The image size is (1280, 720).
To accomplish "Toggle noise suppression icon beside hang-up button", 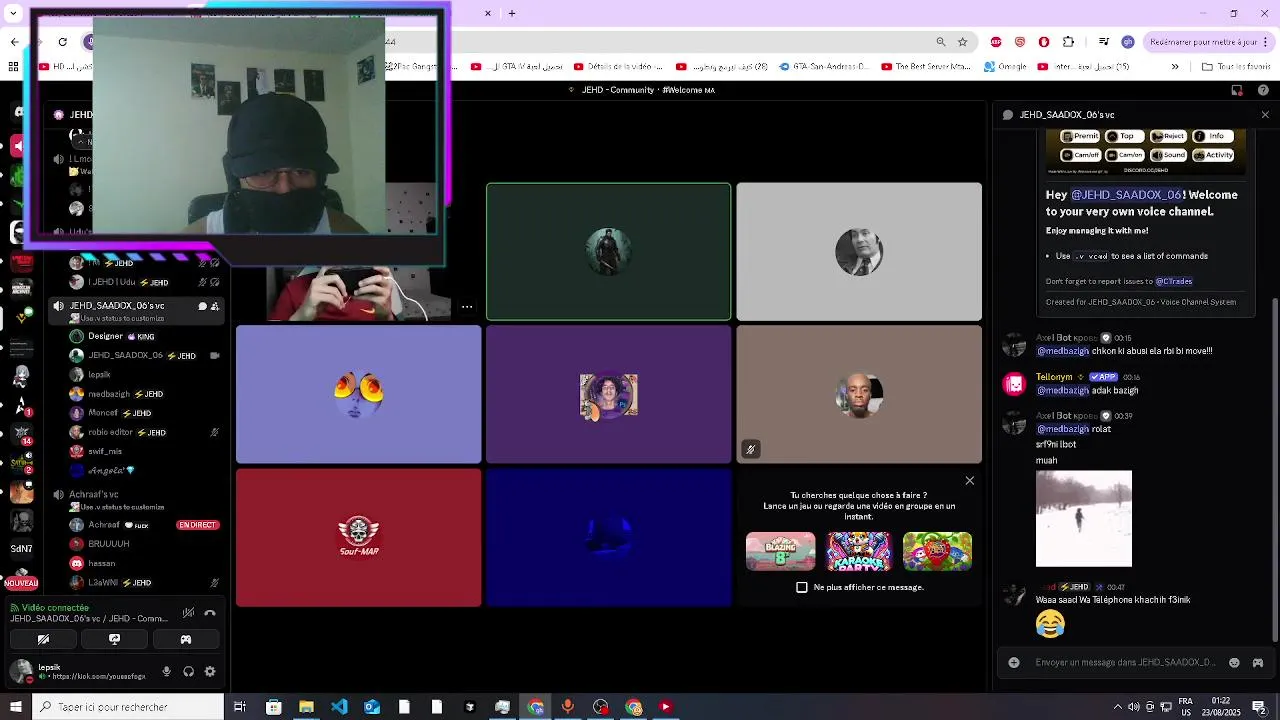I will pyautogui.click(x=188, y=613).
